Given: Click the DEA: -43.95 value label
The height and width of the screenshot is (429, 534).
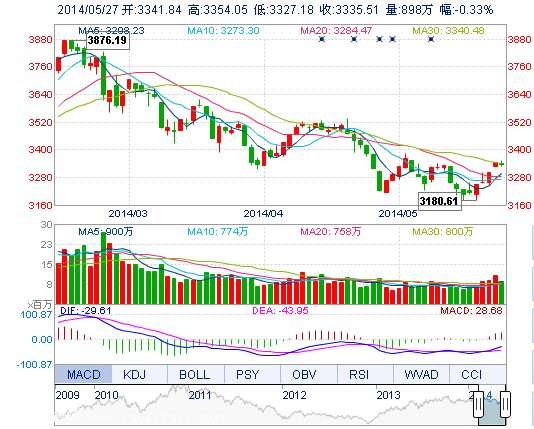Looking at the screenshot, I should 280,311.
